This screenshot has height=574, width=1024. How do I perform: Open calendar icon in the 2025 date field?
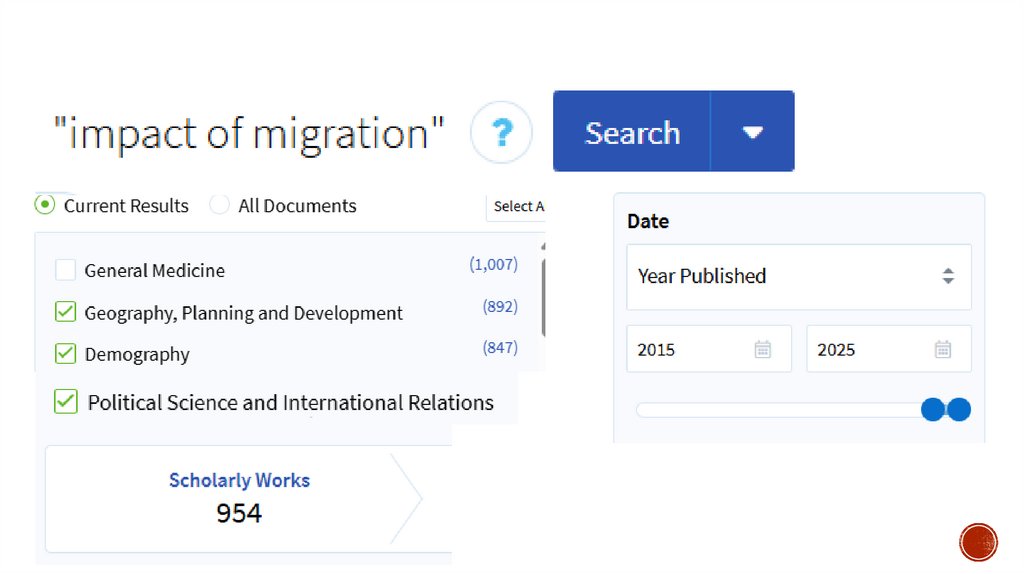pos(942,349)
